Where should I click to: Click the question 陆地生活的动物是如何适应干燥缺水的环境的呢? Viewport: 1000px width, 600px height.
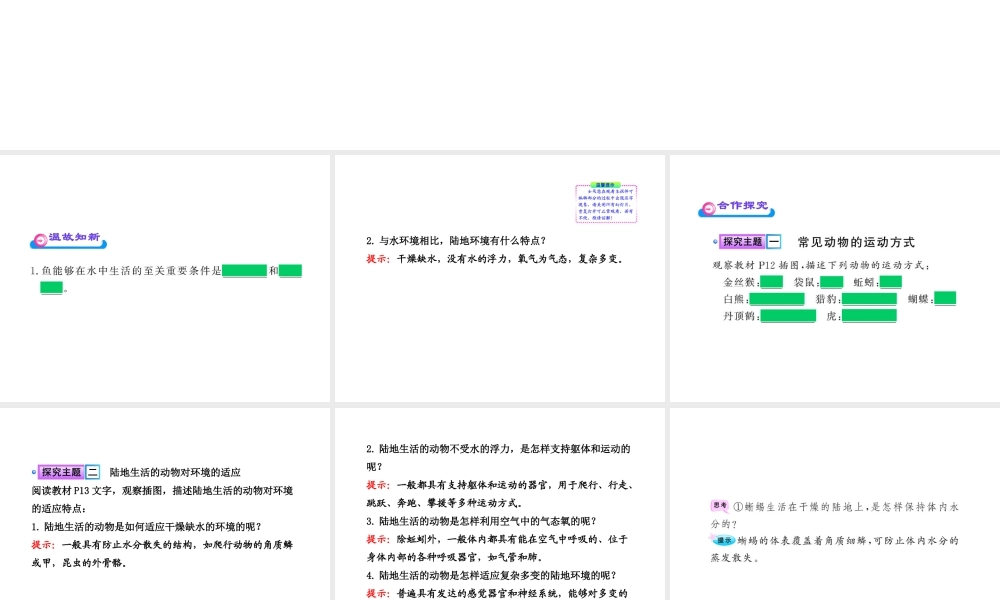coord(147,527)
